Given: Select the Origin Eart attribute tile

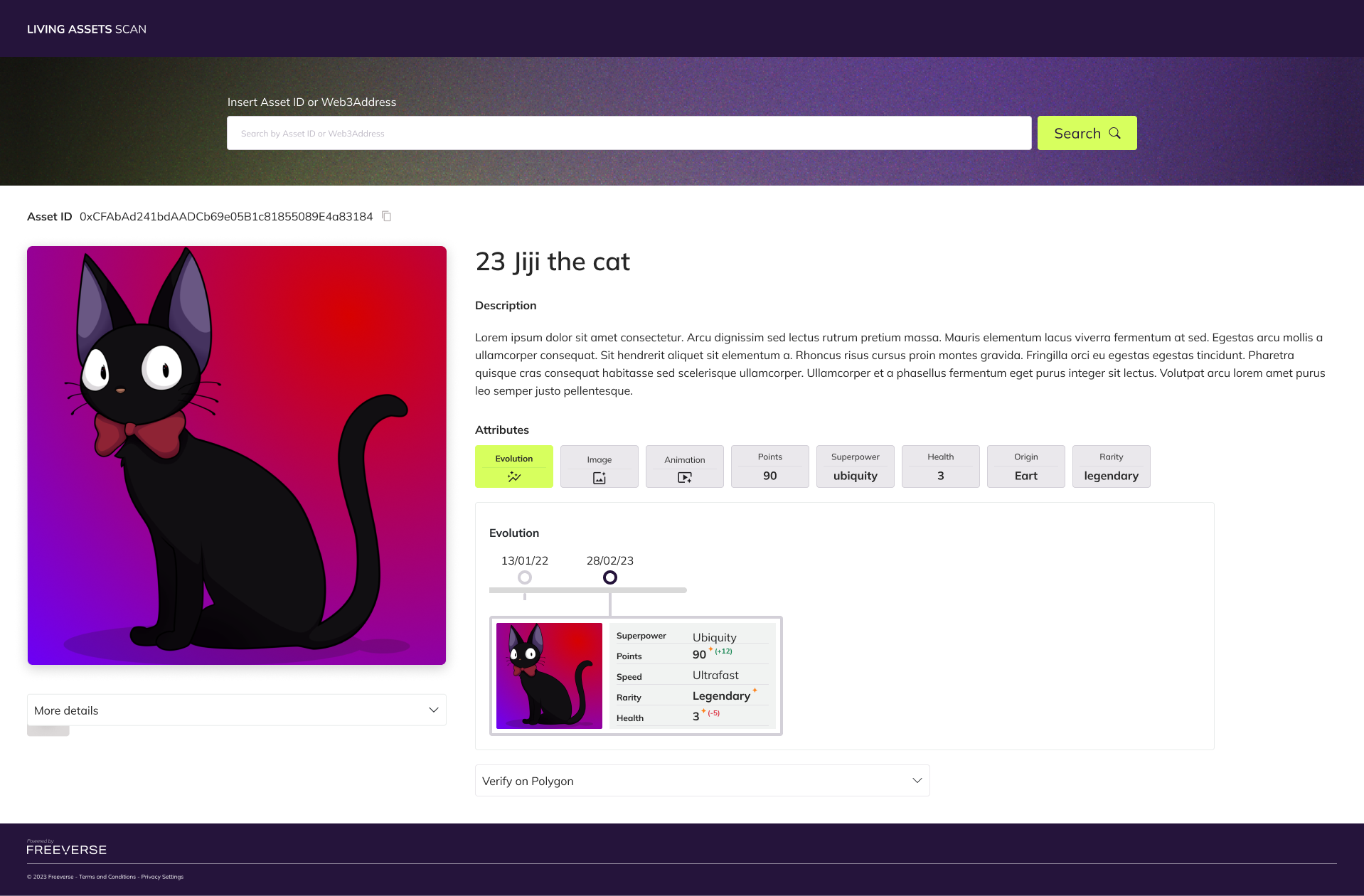Looking at the screenshot, I should pos(1026,466).
